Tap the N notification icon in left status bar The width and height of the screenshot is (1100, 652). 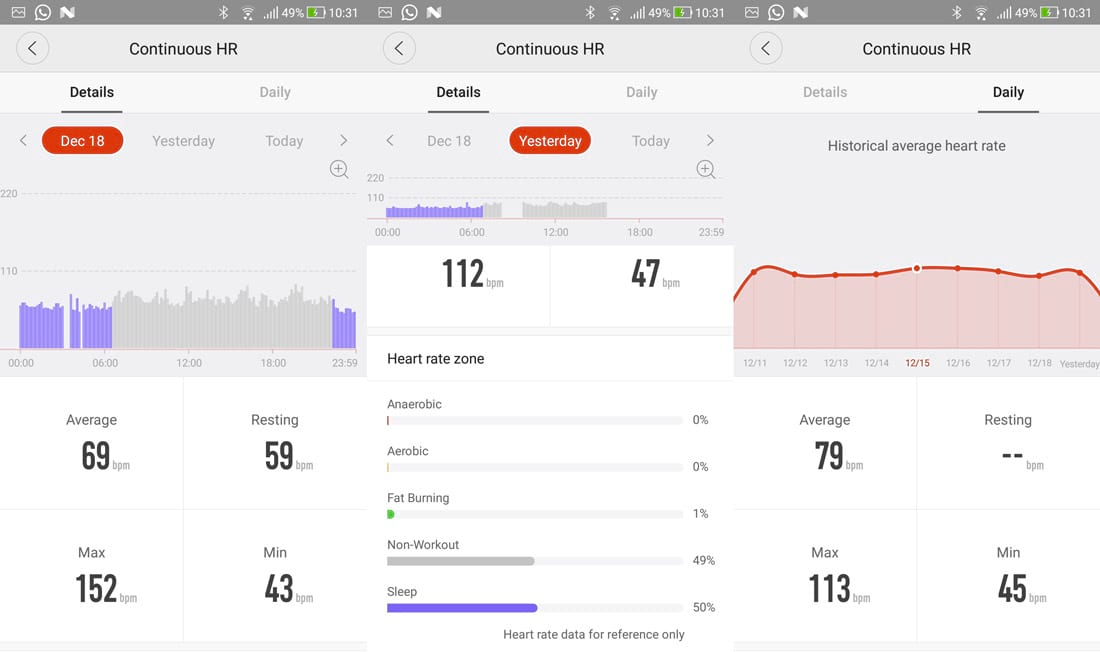pyautogui.click(x=67, y=12)
